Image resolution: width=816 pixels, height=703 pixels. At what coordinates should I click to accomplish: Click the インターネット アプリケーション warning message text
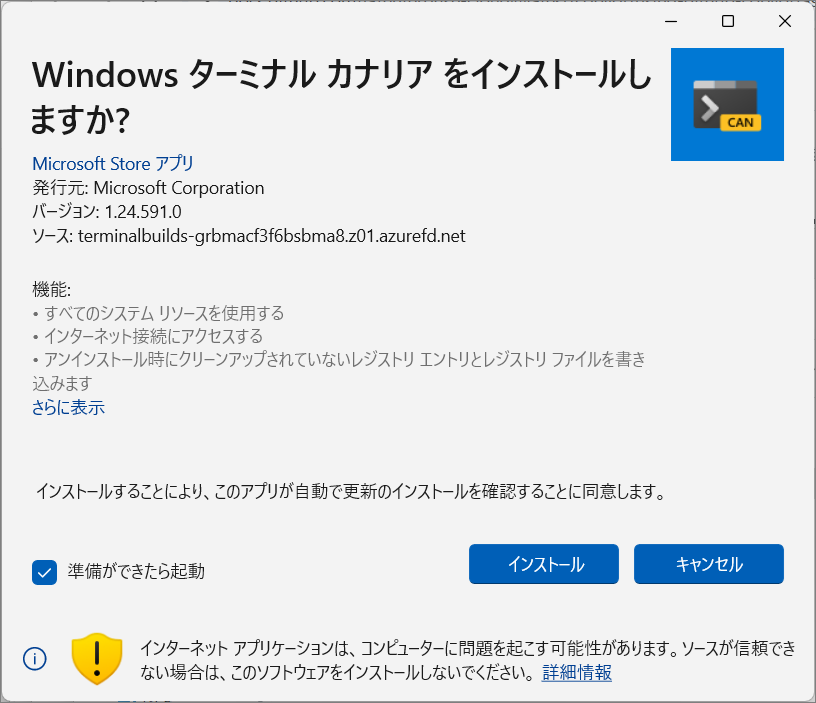coord(468,660)
